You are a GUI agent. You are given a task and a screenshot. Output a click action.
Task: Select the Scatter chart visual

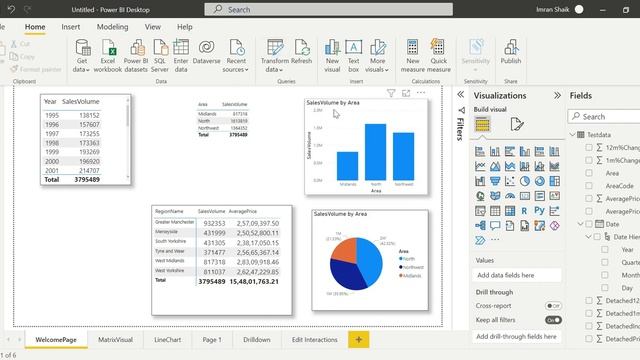(510, 181)
